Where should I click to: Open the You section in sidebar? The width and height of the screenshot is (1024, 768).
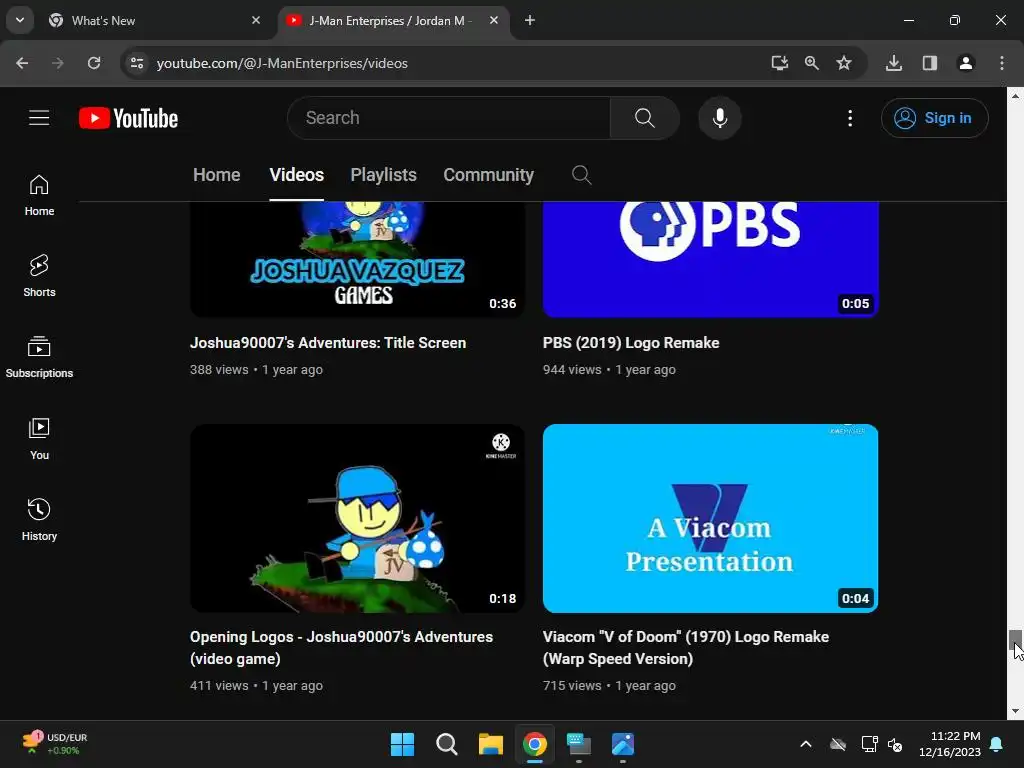[39, 439]
